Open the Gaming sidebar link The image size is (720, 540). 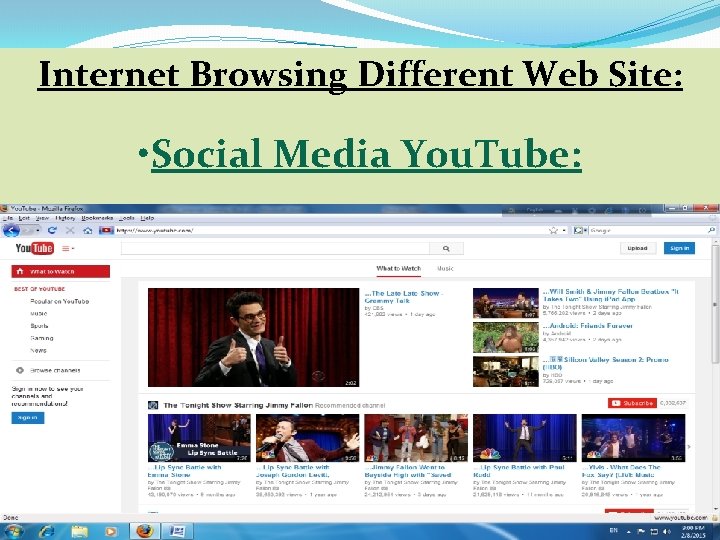coord(41,338)
